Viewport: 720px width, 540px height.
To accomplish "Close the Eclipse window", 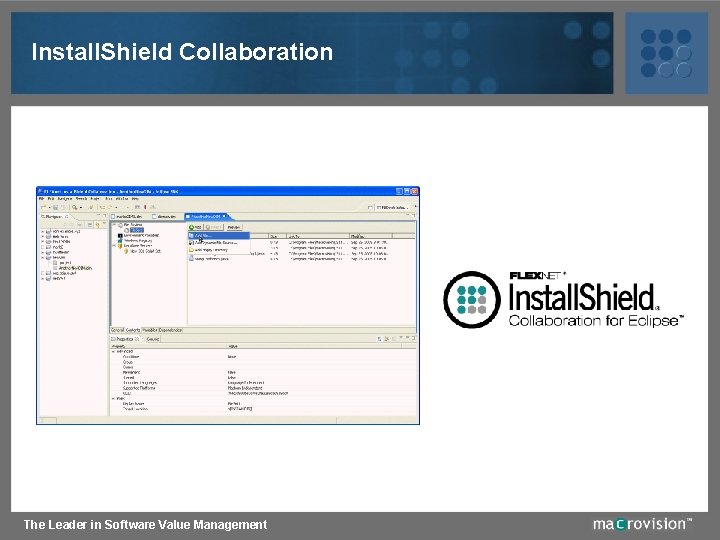I will 414,191.
